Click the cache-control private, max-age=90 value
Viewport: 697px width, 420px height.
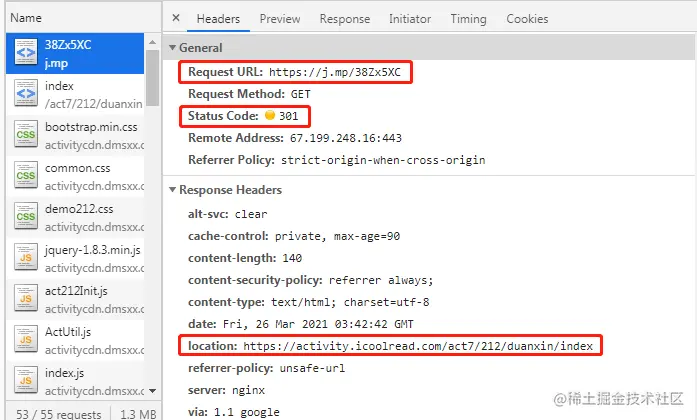[337, 236]
